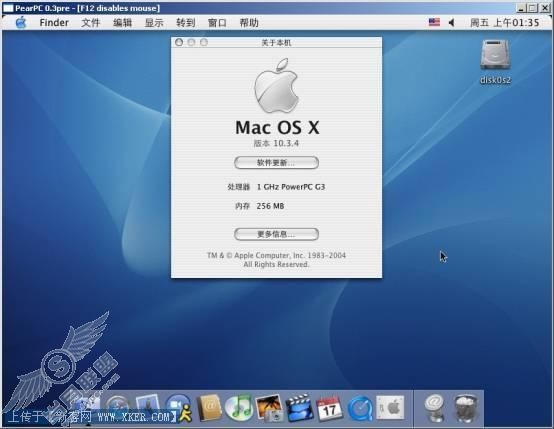Click processor text 1 GHz PowerPC G3

(290, 187)
